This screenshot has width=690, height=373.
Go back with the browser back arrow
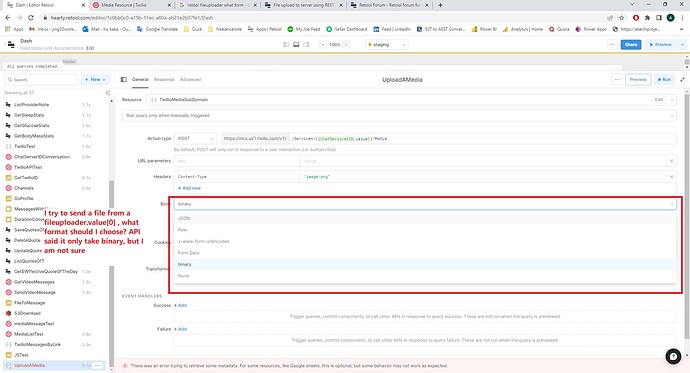(x=7, y=18)
